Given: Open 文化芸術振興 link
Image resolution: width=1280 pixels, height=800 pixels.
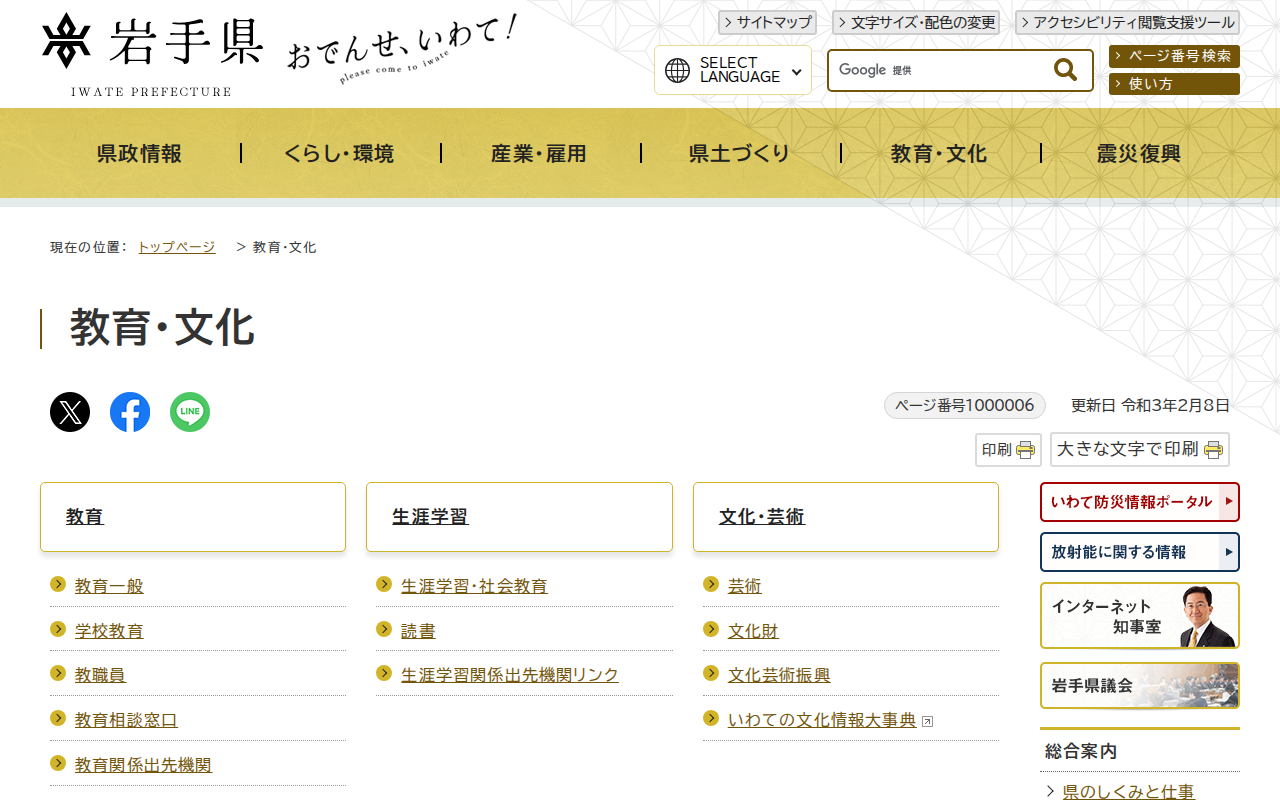Looking at the screenshot, I should (779, 675).
